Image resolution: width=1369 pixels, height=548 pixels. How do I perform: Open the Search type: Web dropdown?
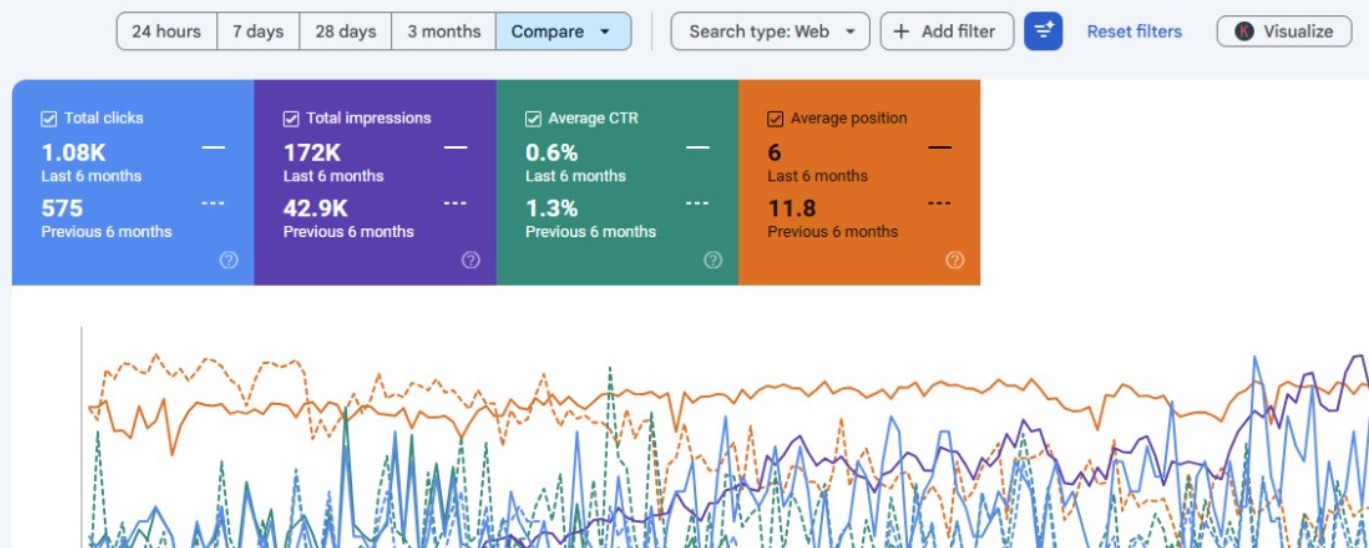(x=770, y=31)
